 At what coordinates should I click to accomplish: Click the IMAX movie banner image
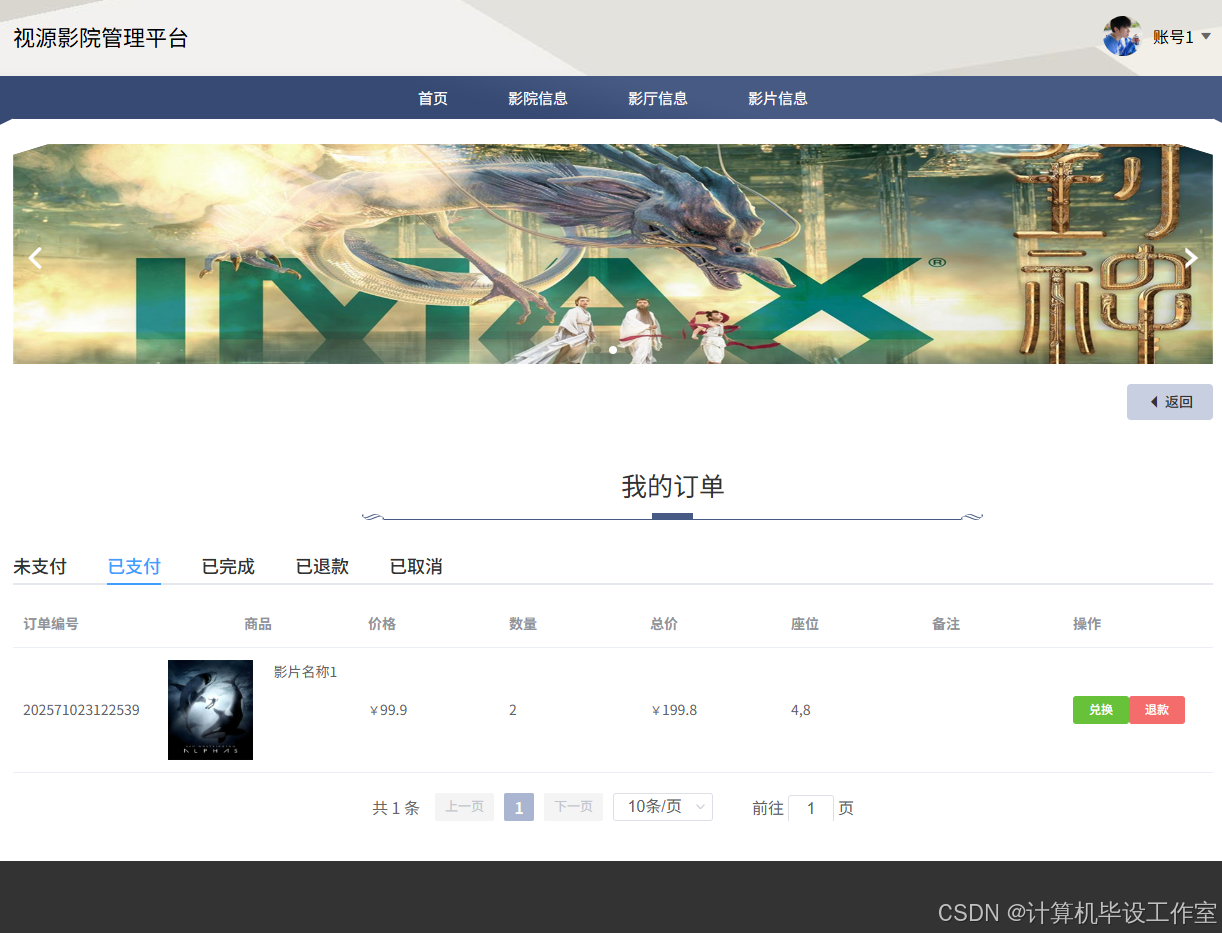[613, 254]
